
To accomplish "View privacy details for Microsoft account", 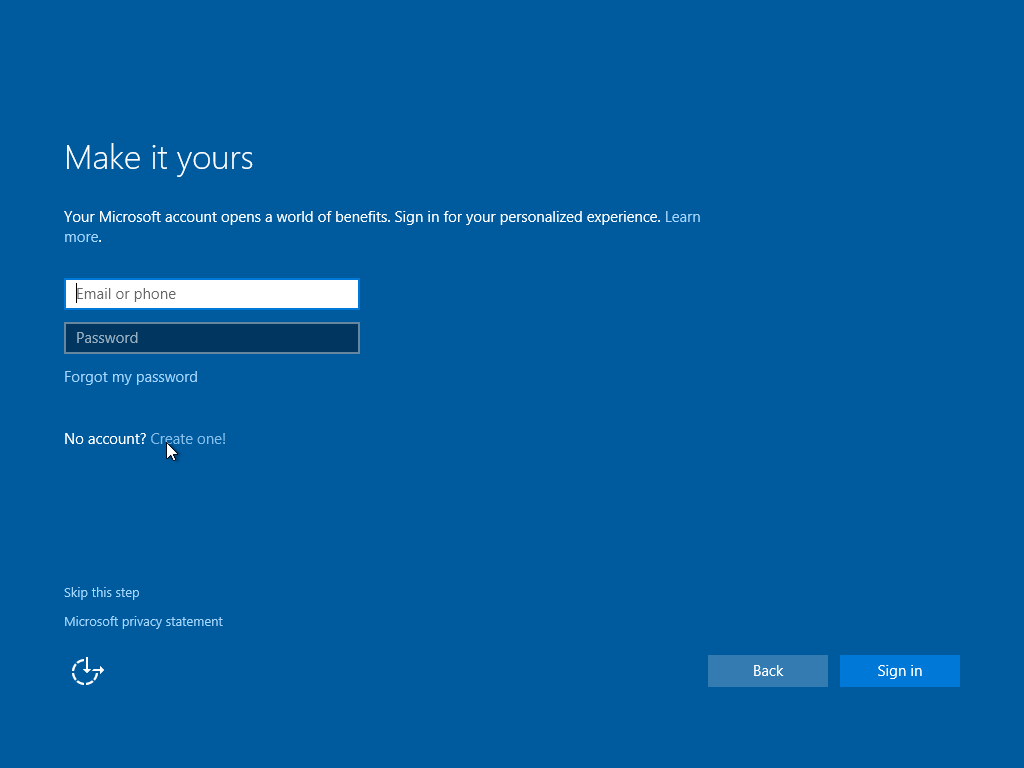I will click(143, 621).
